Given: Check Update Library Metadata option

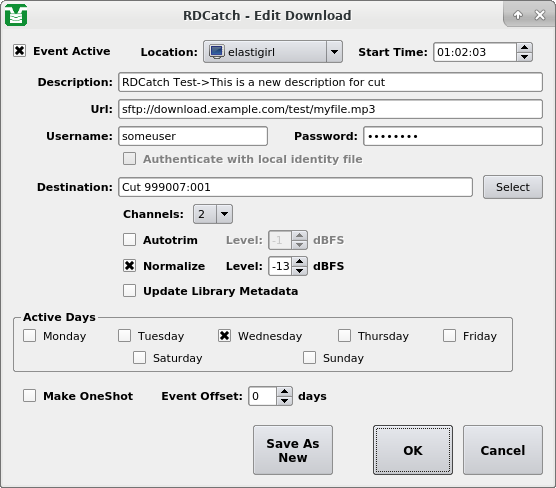Looking at the screenshot, I should click(129, 290).
